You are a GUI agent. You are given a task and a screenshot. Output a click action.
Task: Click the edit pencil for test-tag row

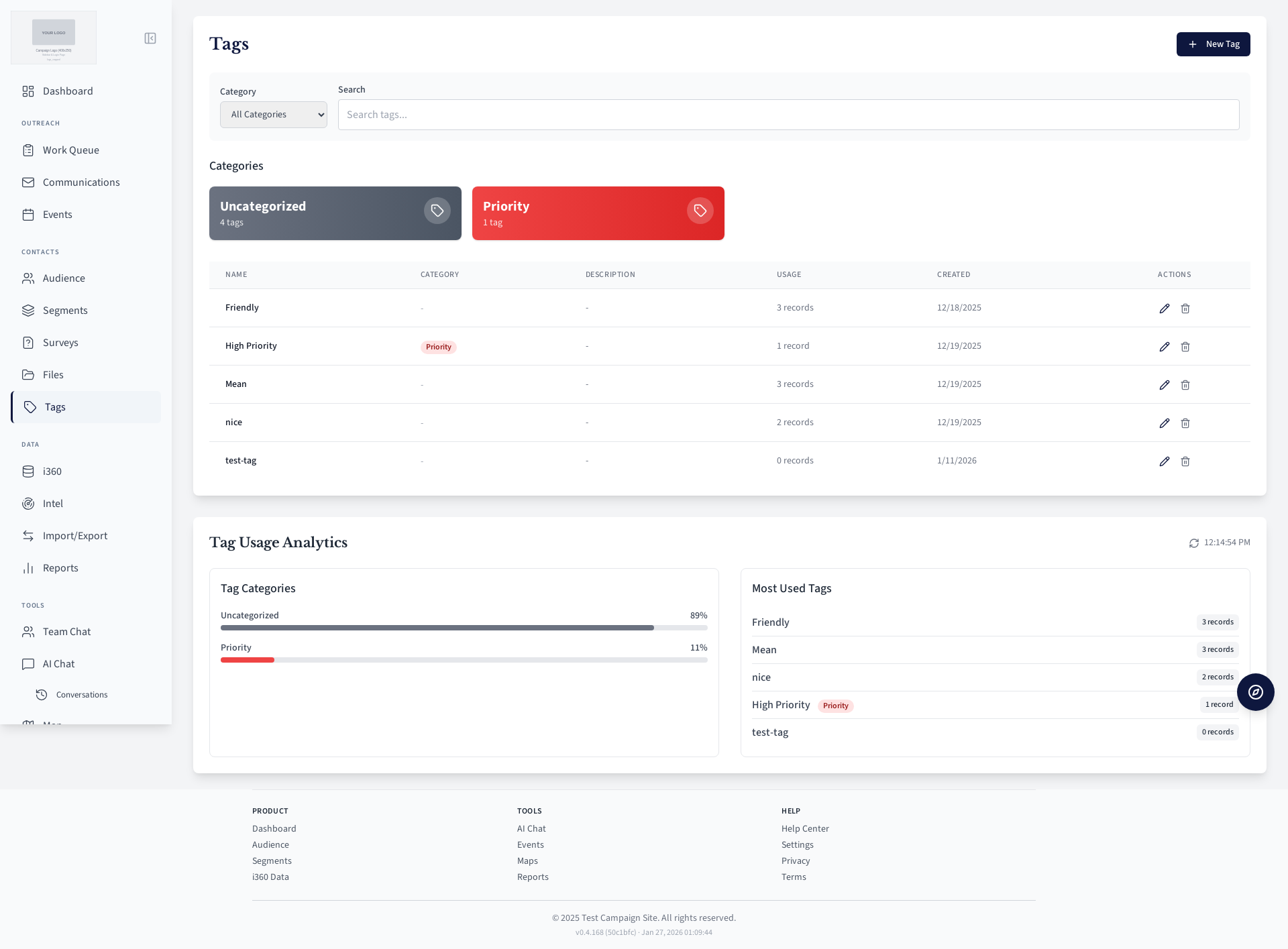tap(1165, 461)
